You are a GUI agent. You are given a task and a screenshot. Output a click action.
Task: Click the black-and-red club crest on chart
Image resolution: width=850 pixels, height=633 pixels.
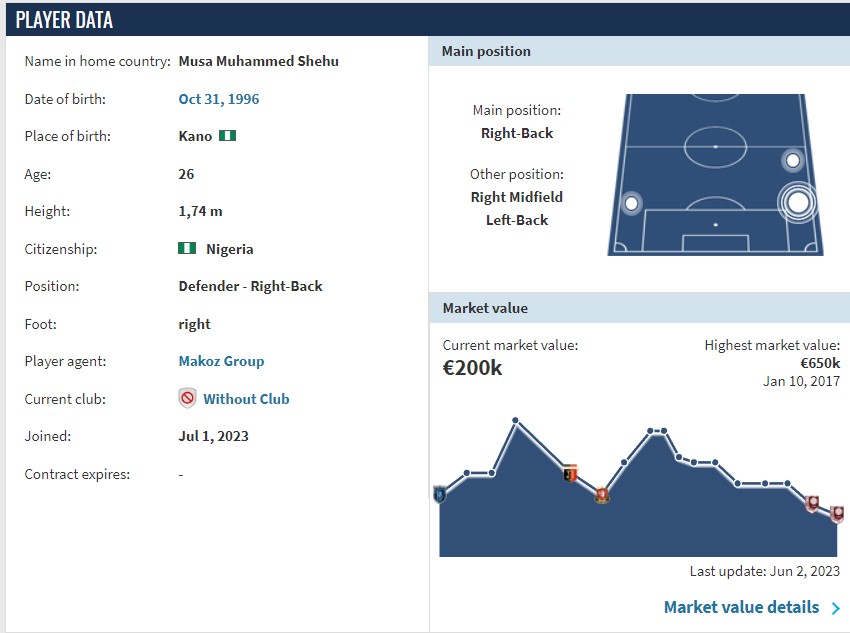pos(571,473)
